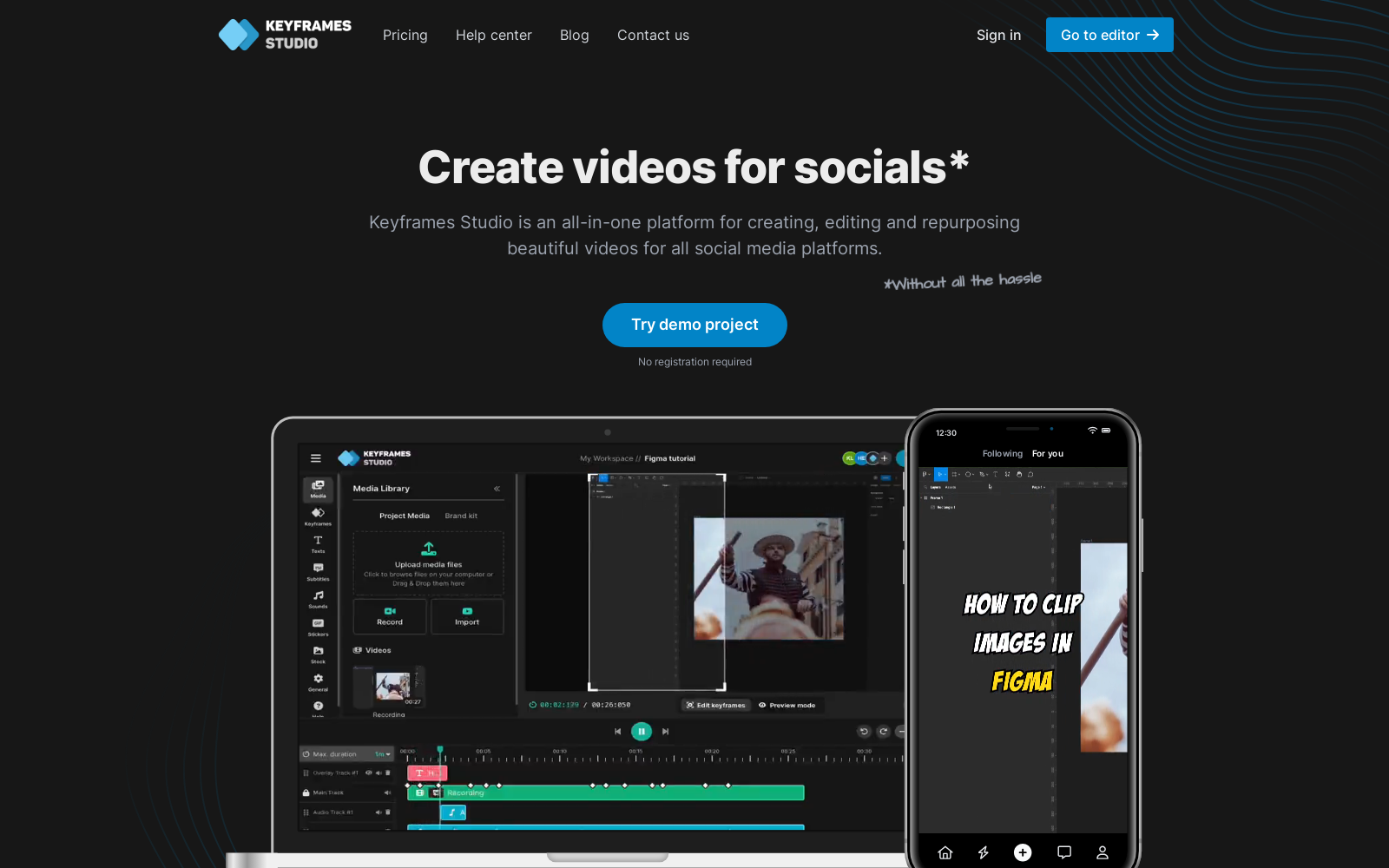Viewport: 1389px width, 868px height.
Task: Click the timeline playhead marker
Action: (x=440, y=750)
